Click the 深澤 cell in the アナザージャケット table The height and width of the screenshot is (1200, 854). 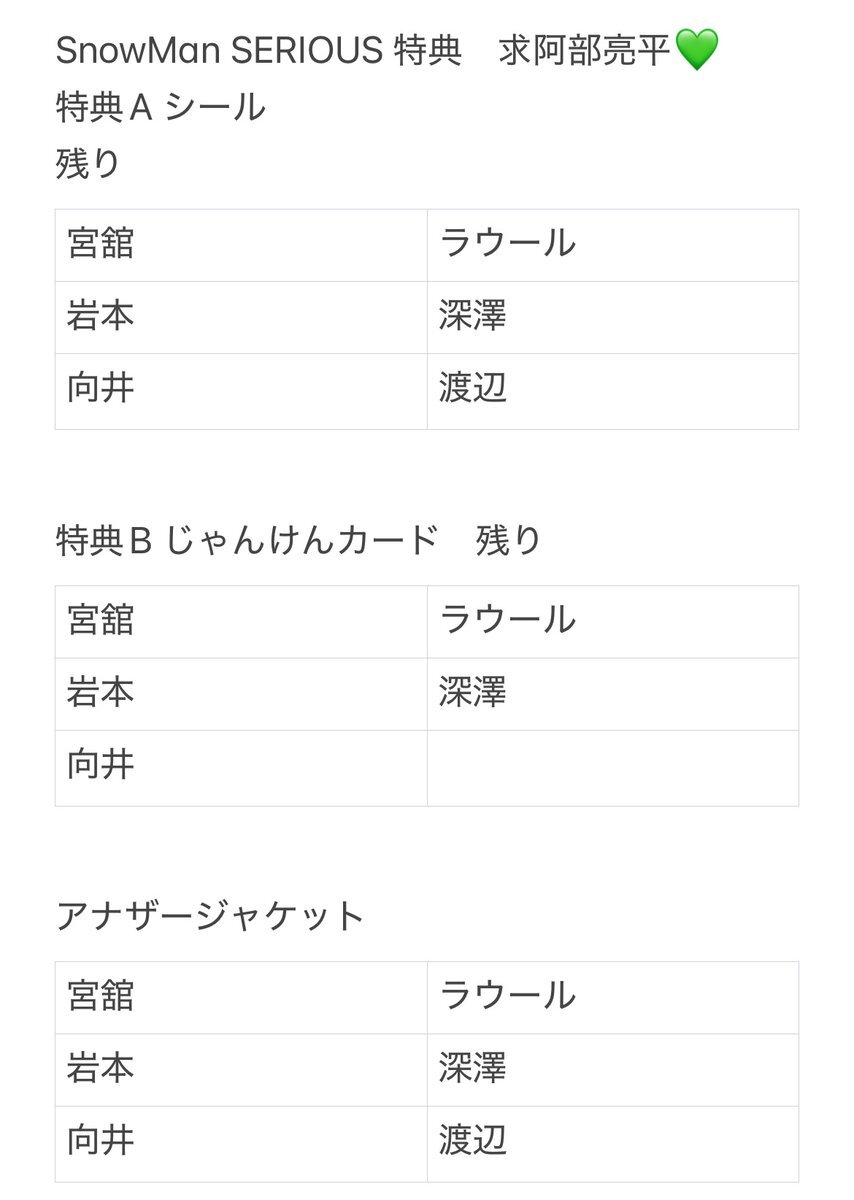coord(613,1070)
